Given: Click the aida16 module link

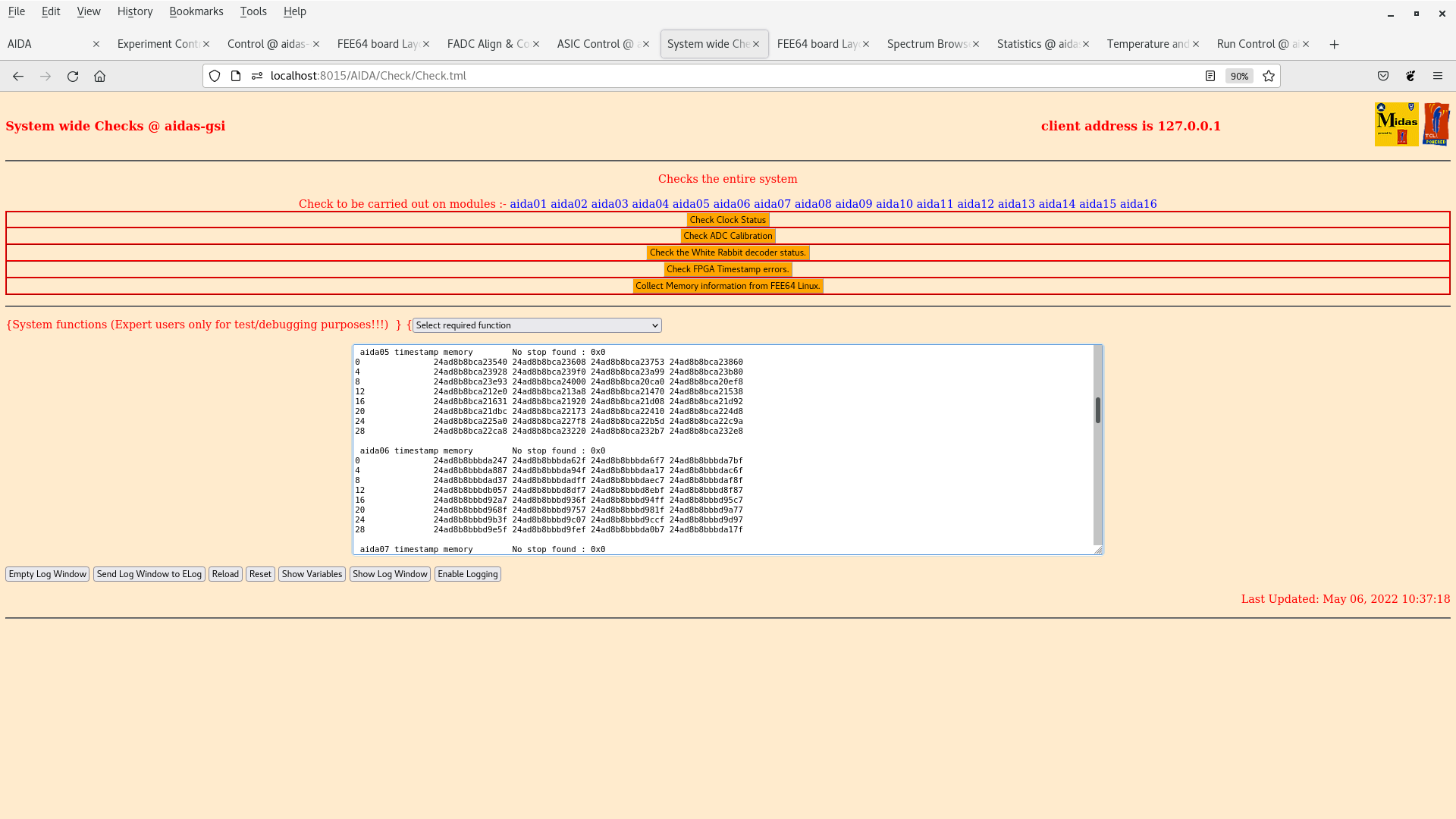Looking at the screenshot, I should pyautogui.click(x=1138, y=204).
